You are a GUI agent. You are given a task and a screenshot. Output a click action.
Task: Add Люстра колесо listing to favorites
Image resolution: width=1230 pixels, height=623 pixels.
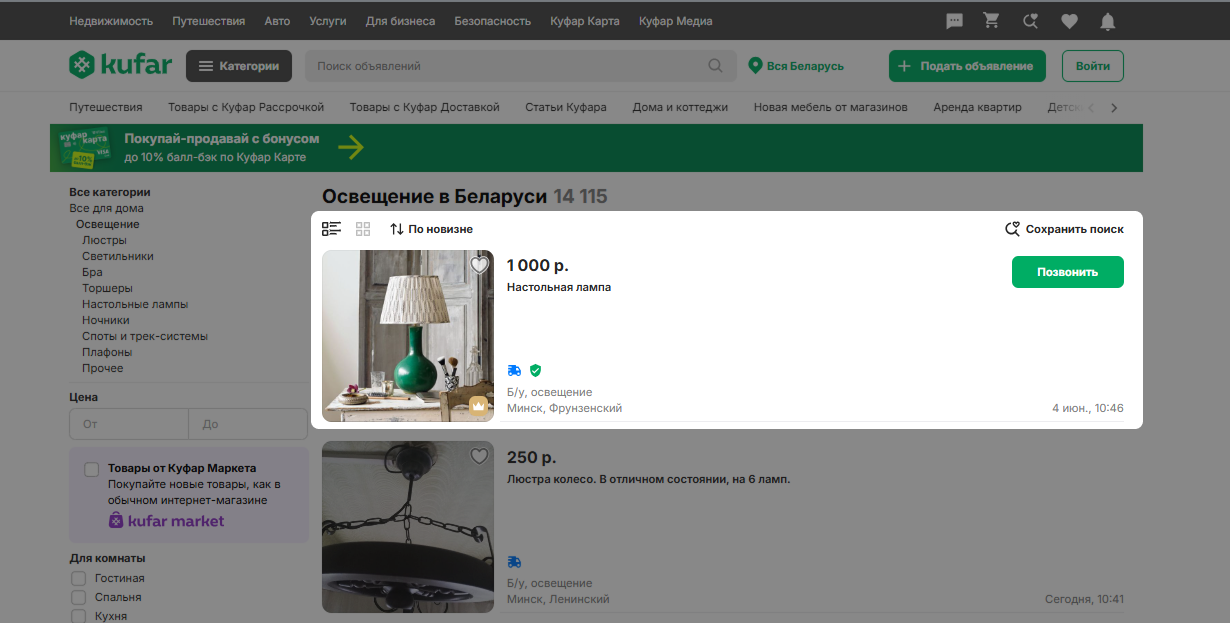[480, 456]
